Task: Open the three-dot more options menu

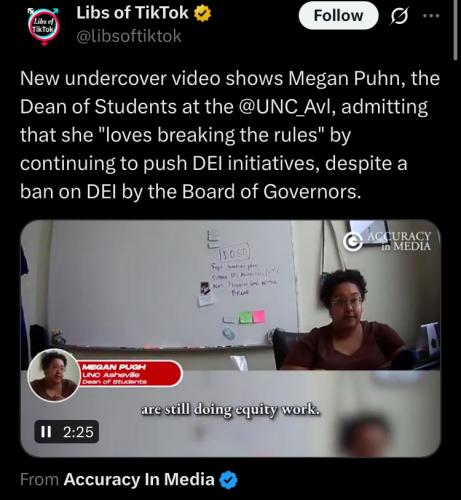Action: (x=431, y=16)
